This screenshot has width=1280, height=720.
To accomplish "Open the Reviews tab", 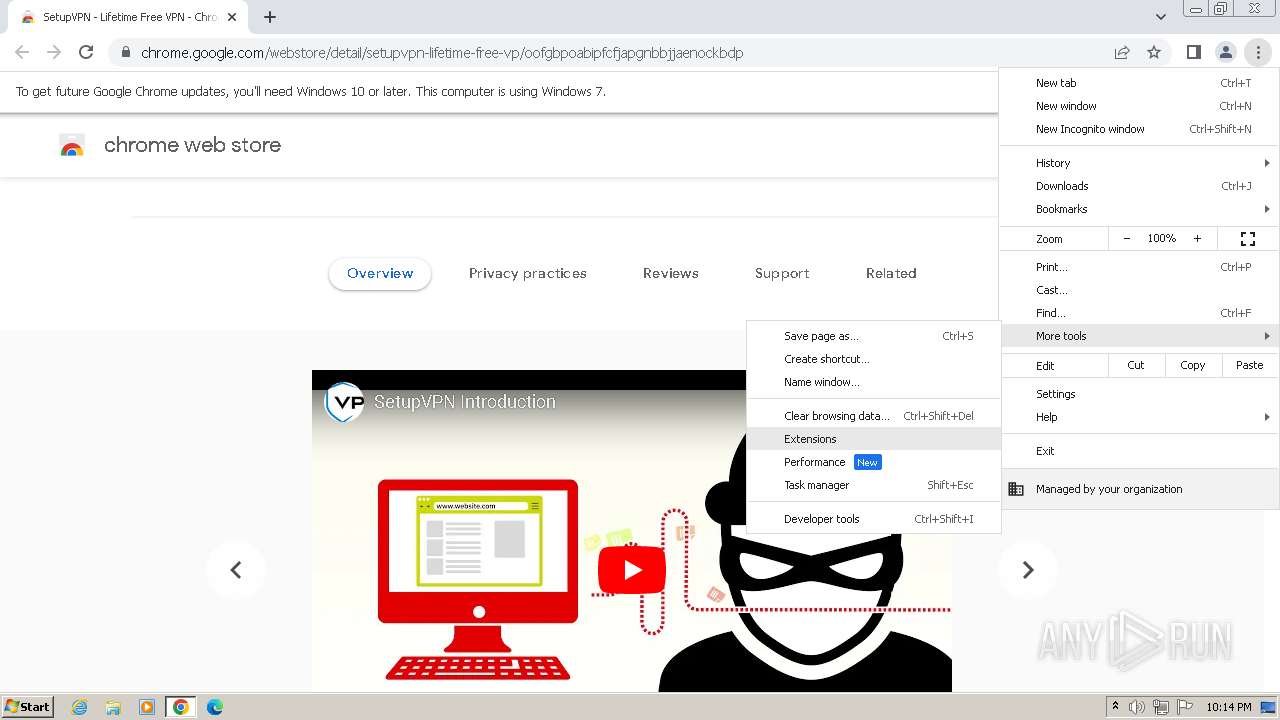I will [671, 273].
